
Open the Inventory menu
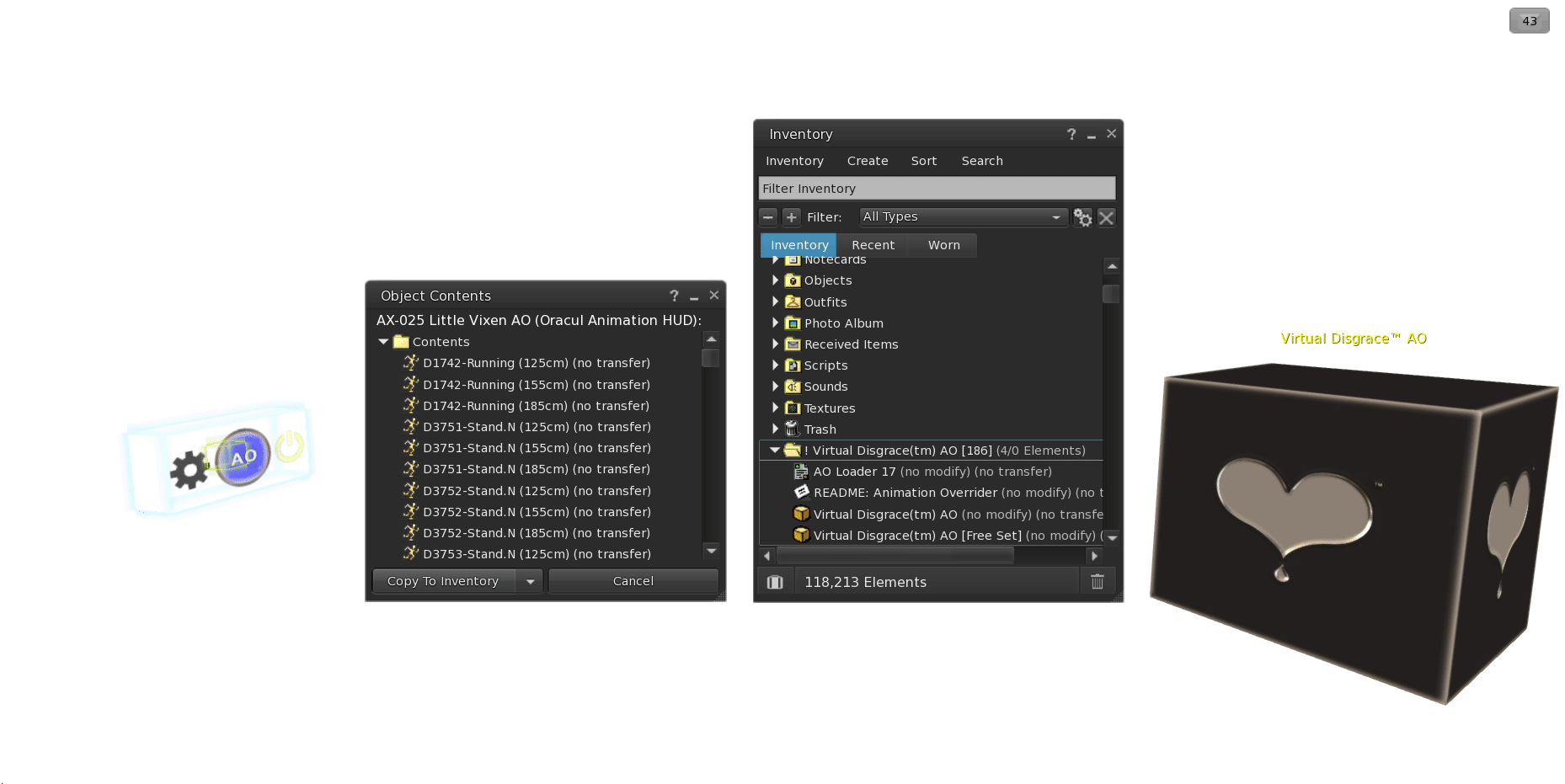click(x=794, y=161)
